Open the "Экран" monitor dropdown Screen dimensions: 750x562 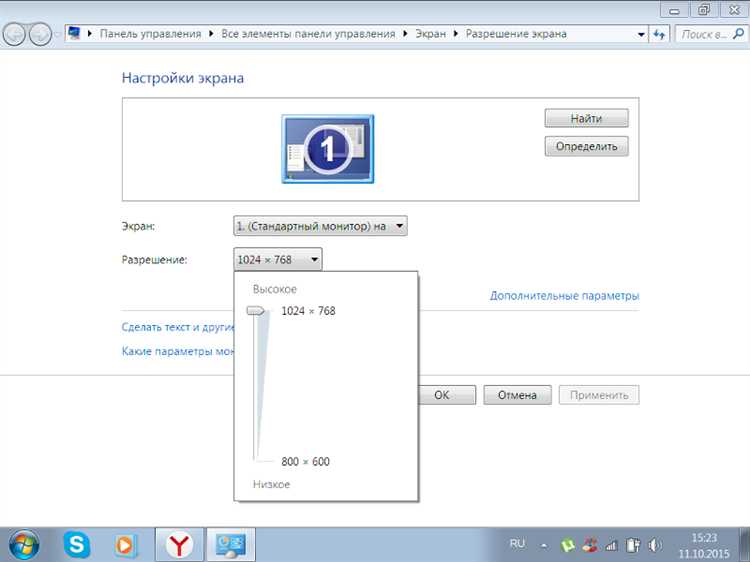coord(320,226)
